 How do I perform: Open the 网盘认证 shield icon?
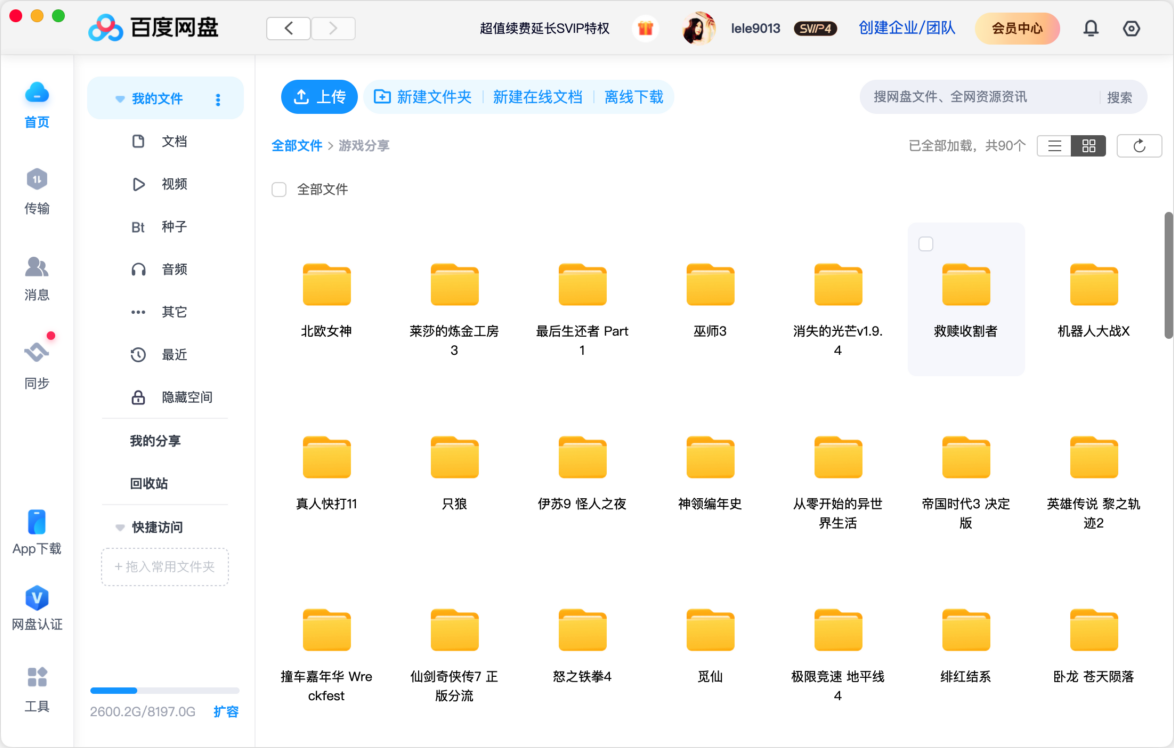[37, 598]
